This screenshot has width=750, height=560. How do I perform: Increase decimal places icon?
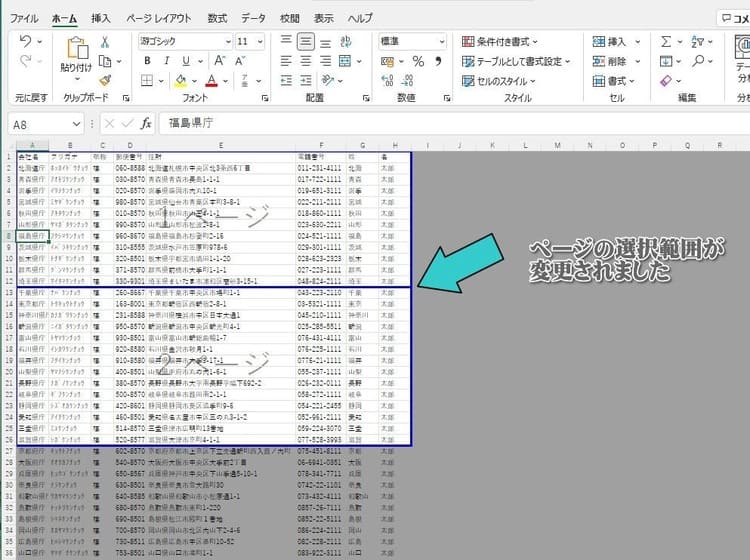pyautogui.click(x=387, y=80)
